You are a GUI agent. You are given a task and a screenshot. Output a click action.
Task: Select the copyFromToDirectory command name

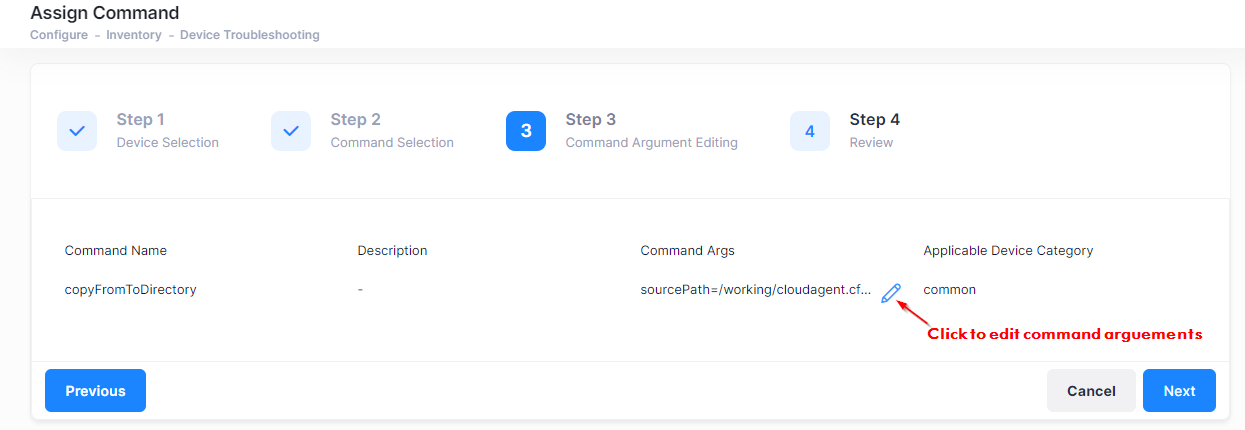coord(131,290)
